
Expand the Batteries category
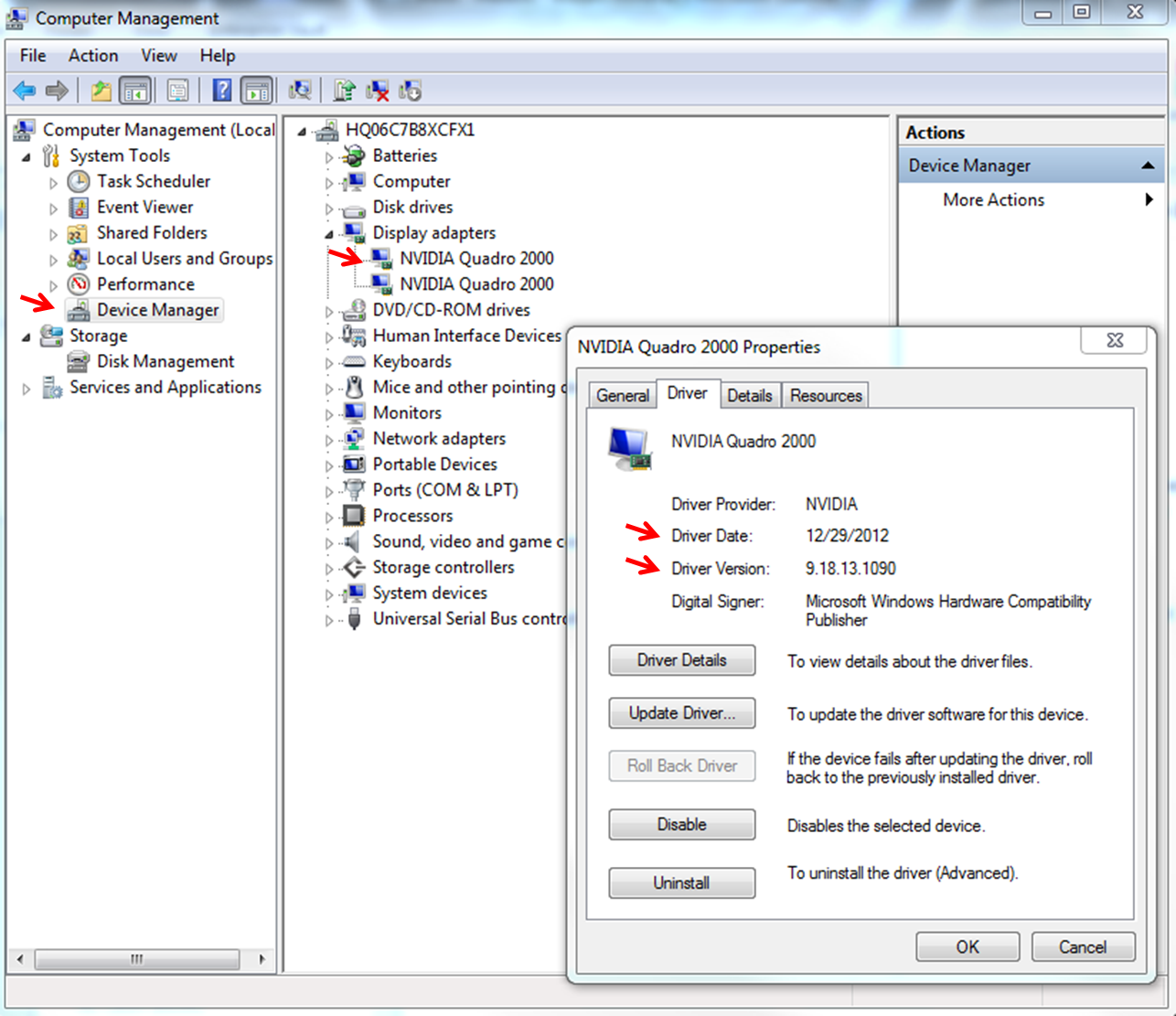pos(329,157)
